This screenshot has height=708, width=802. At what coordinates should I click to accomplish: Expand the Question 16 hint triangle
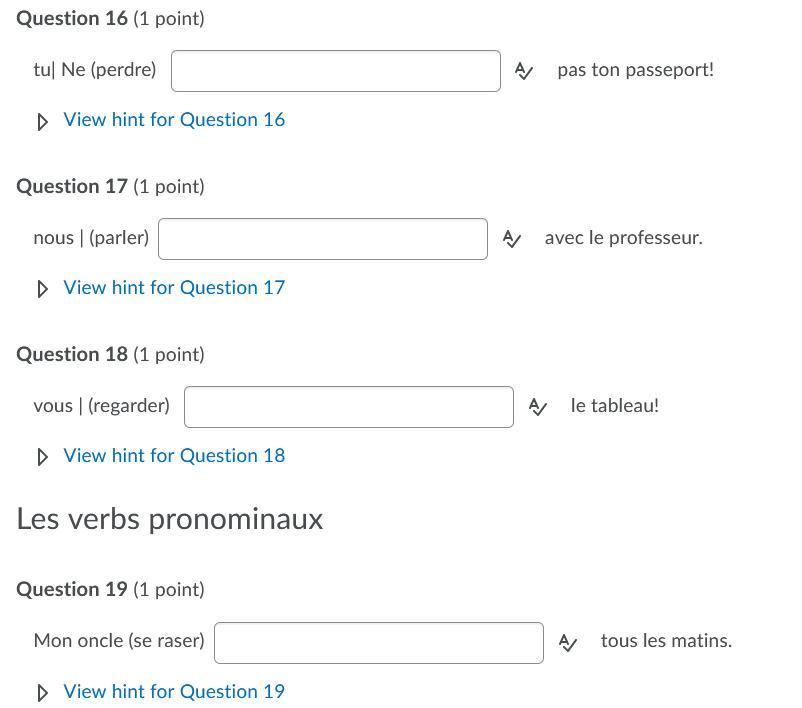click(x=42, y=121)
